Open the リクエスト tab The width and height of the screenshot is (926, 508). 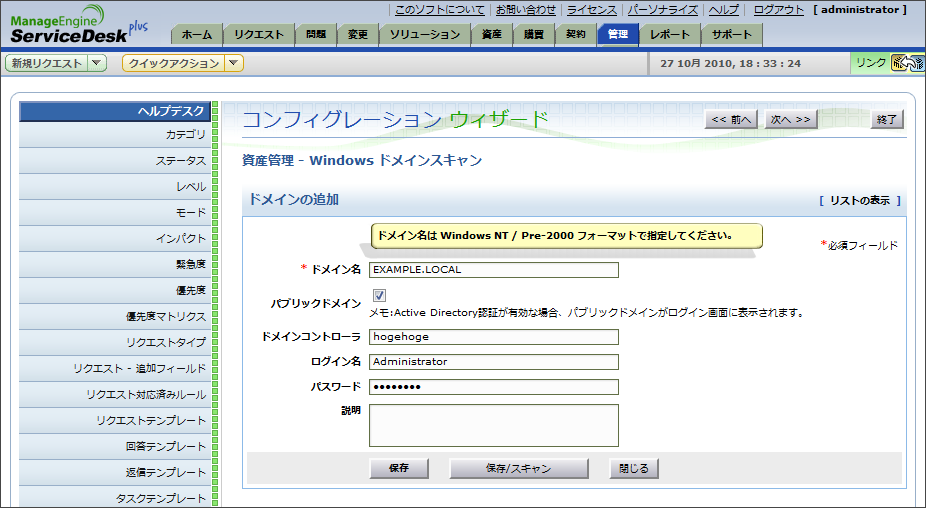click(259, 35)
